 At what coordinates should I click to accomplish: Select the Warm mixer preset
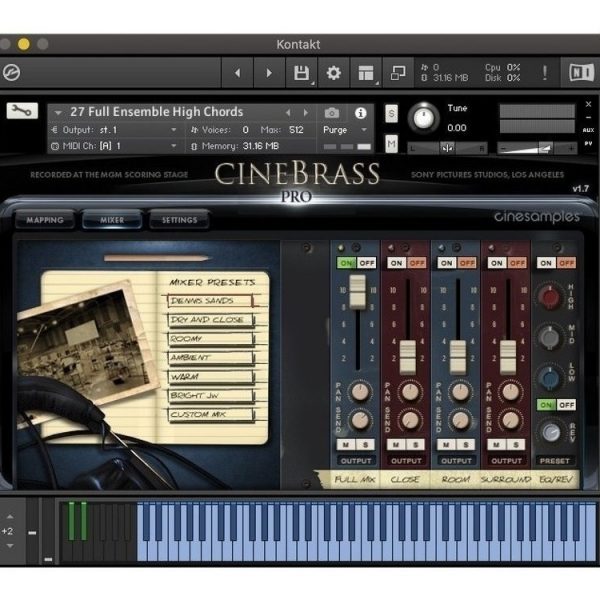[210, 377]
